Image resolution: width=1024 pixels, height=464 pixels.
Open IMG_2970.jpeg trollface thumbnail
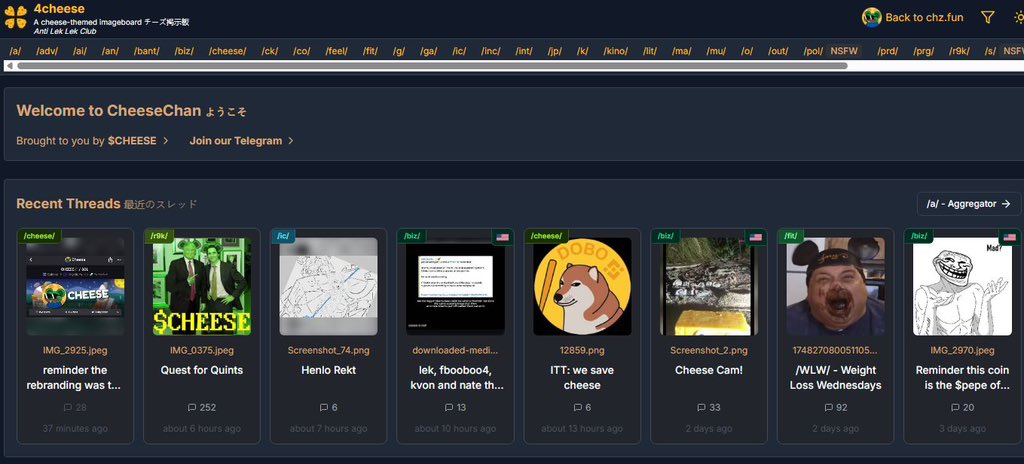(962, 286)
